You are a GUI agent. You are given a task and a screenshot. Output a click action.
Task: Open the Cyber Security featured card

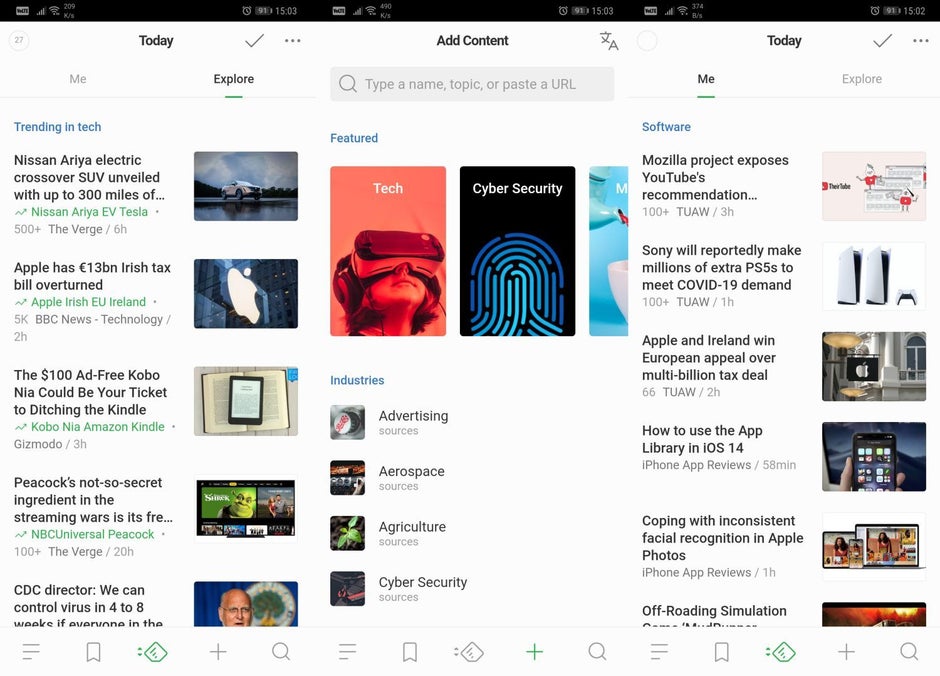[517, 251]
